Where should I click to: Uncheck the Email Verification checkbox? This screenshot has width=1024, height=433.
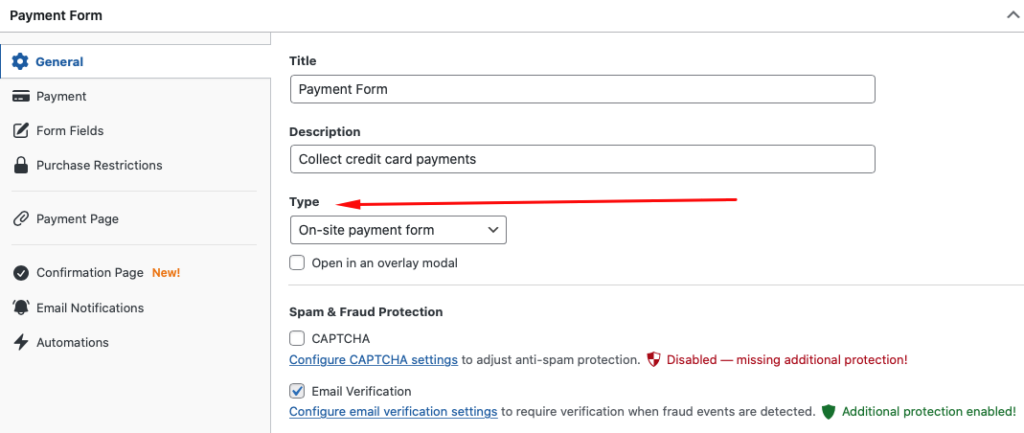(x=297, y=391)
